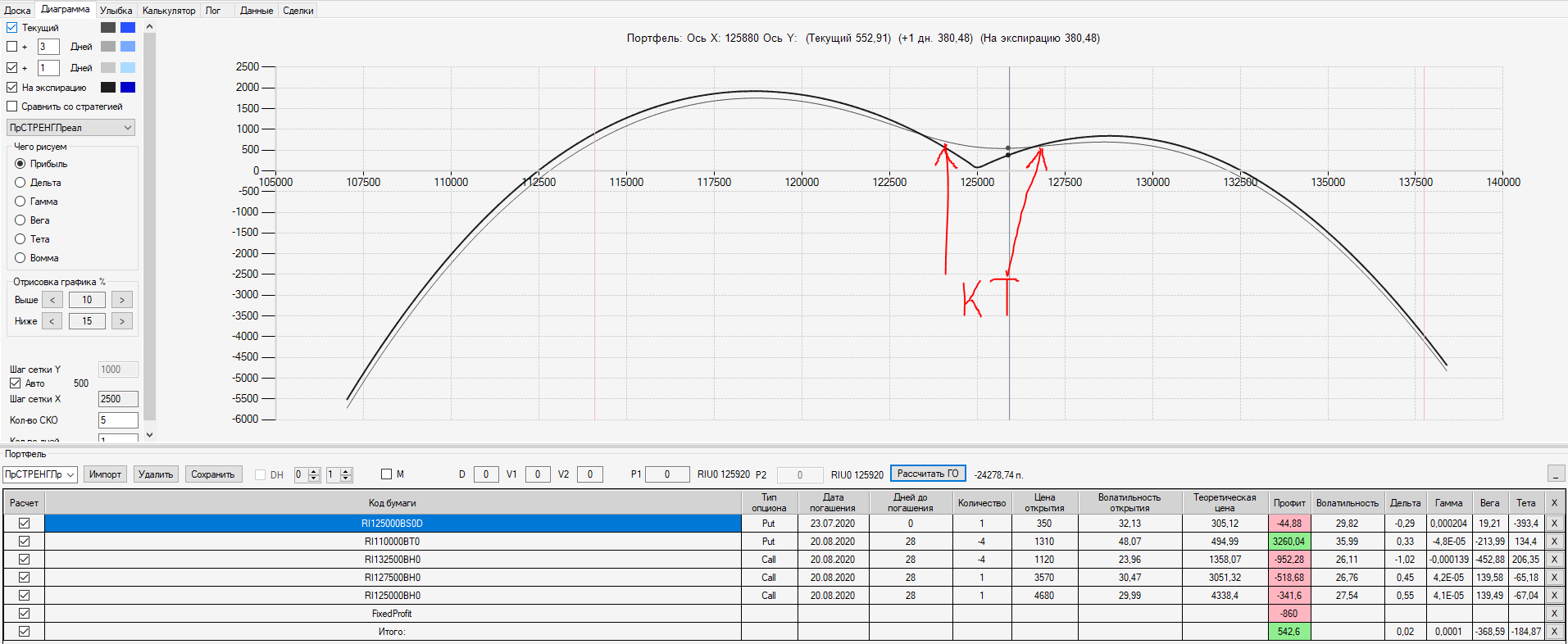Select the Вега radio option
The width and height of the screenshot is (1568, 644).
click(x=20, y=220)
